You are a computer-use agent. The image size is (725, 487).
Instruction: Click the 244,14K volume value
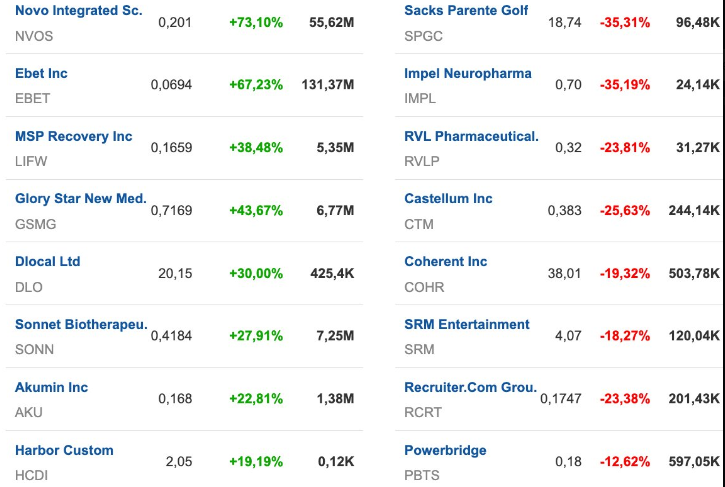click(694, 211)
